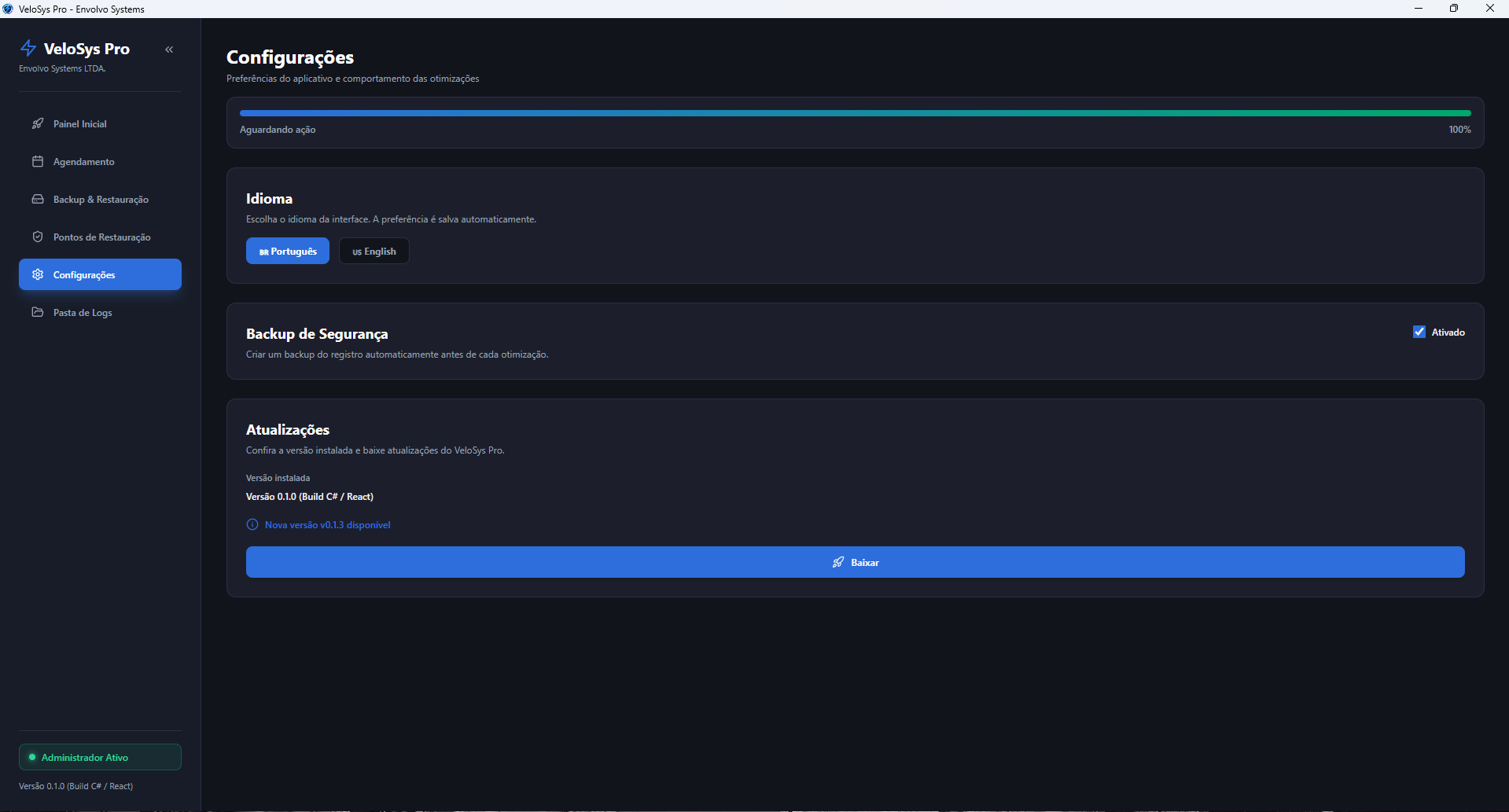Click the Baixar update button

(x=855, y=562)
